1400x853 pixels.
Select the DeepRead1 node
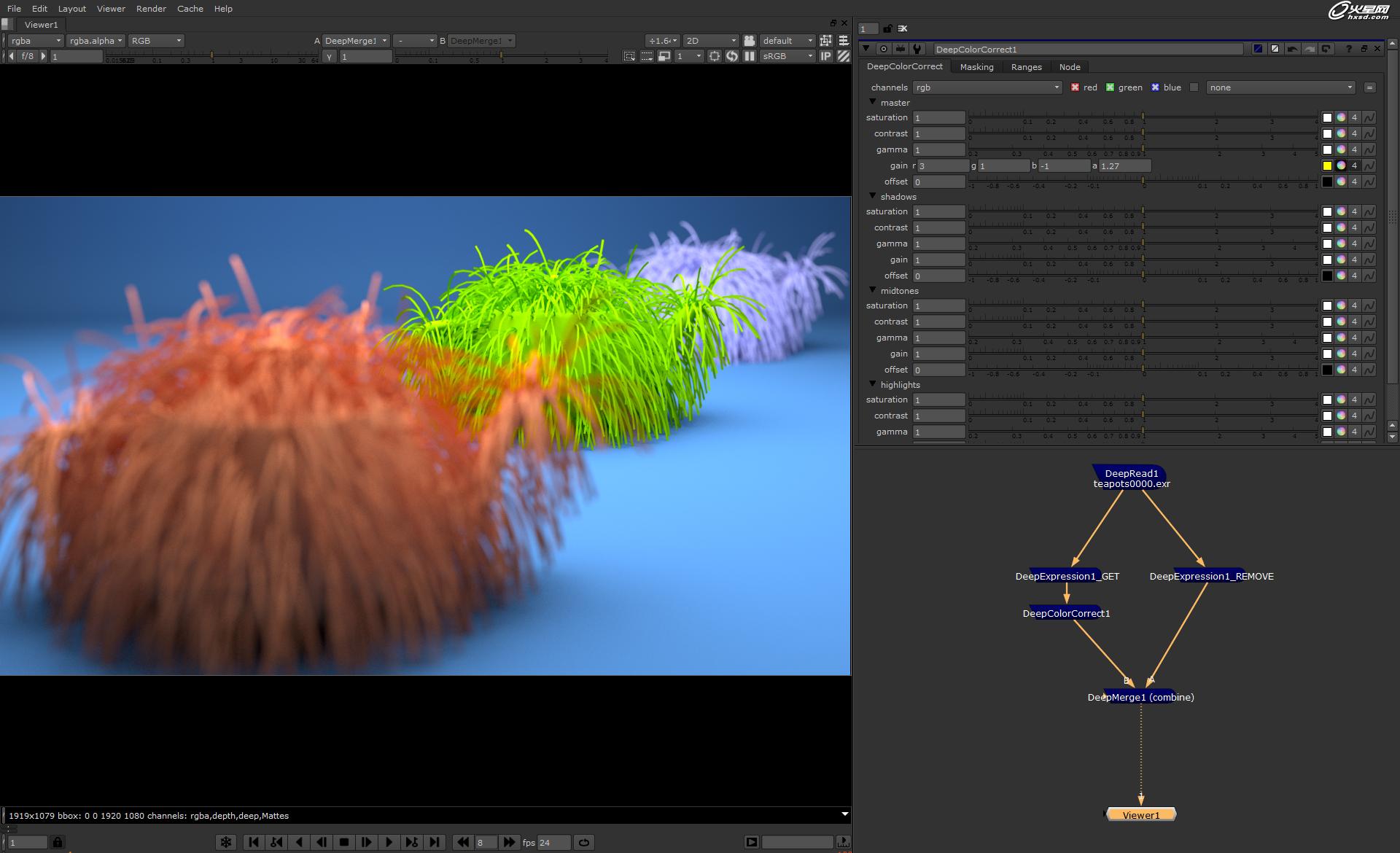coord(1132,478)
